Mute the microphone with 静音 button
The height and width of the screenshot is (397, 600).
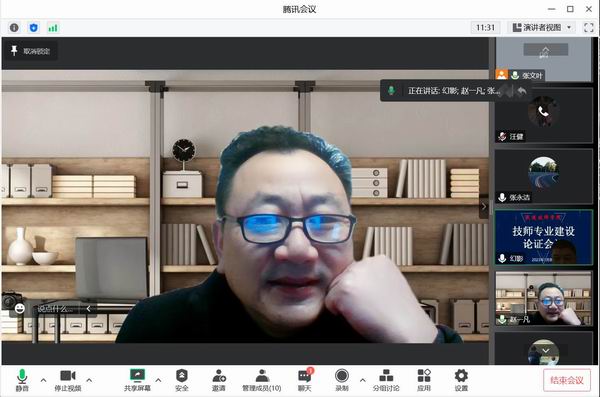(x=22, y=380)
